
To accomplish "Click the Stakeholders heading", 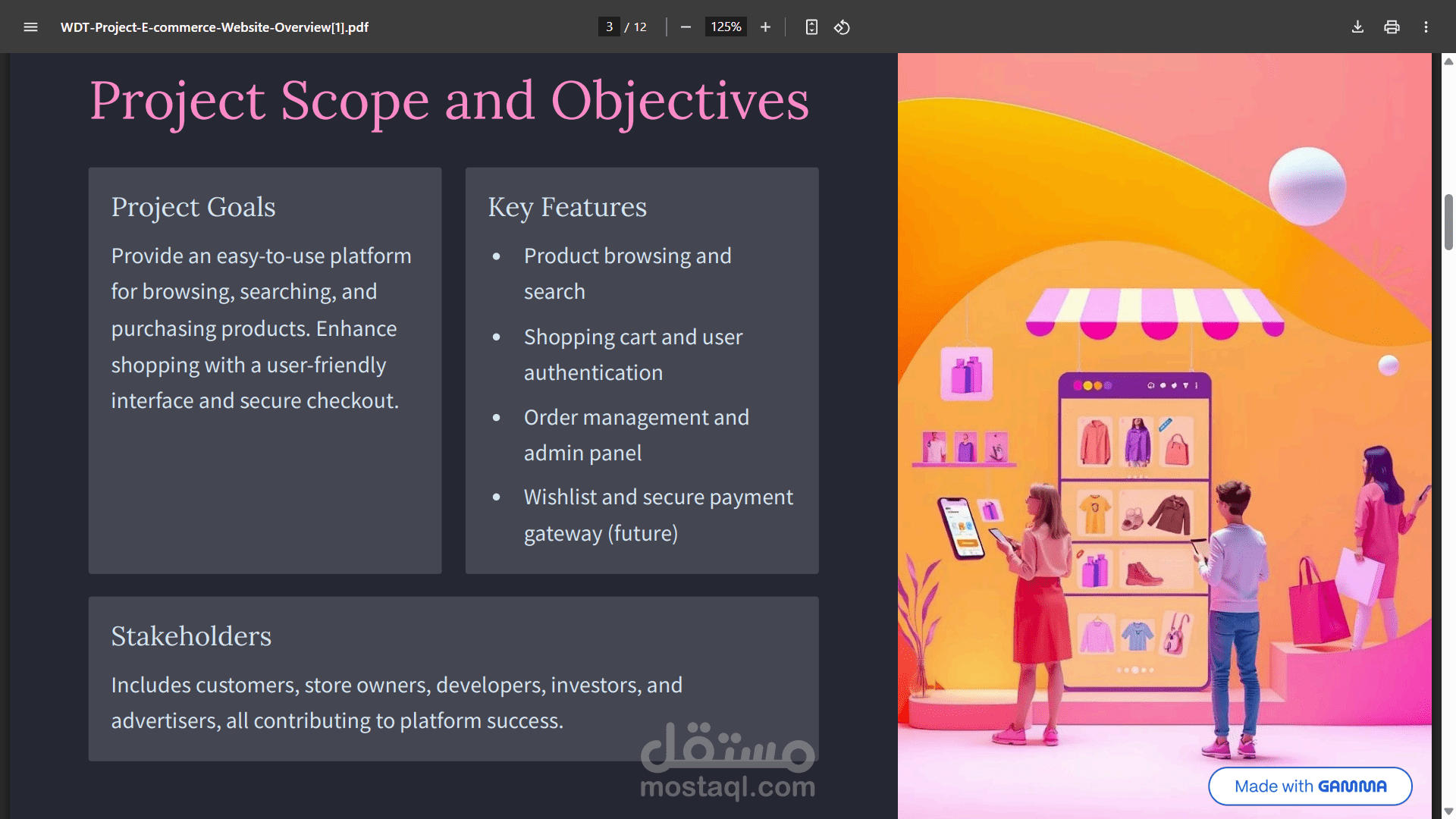I will (191, 636).
